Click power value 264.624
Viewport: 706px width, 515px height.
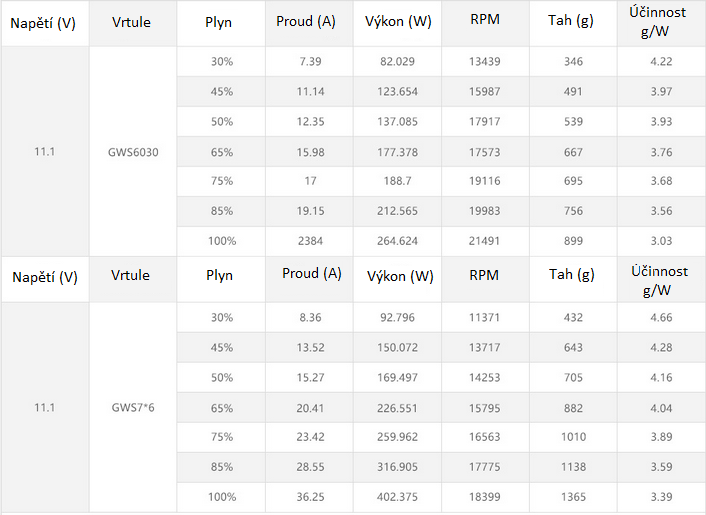coord(398,241)
